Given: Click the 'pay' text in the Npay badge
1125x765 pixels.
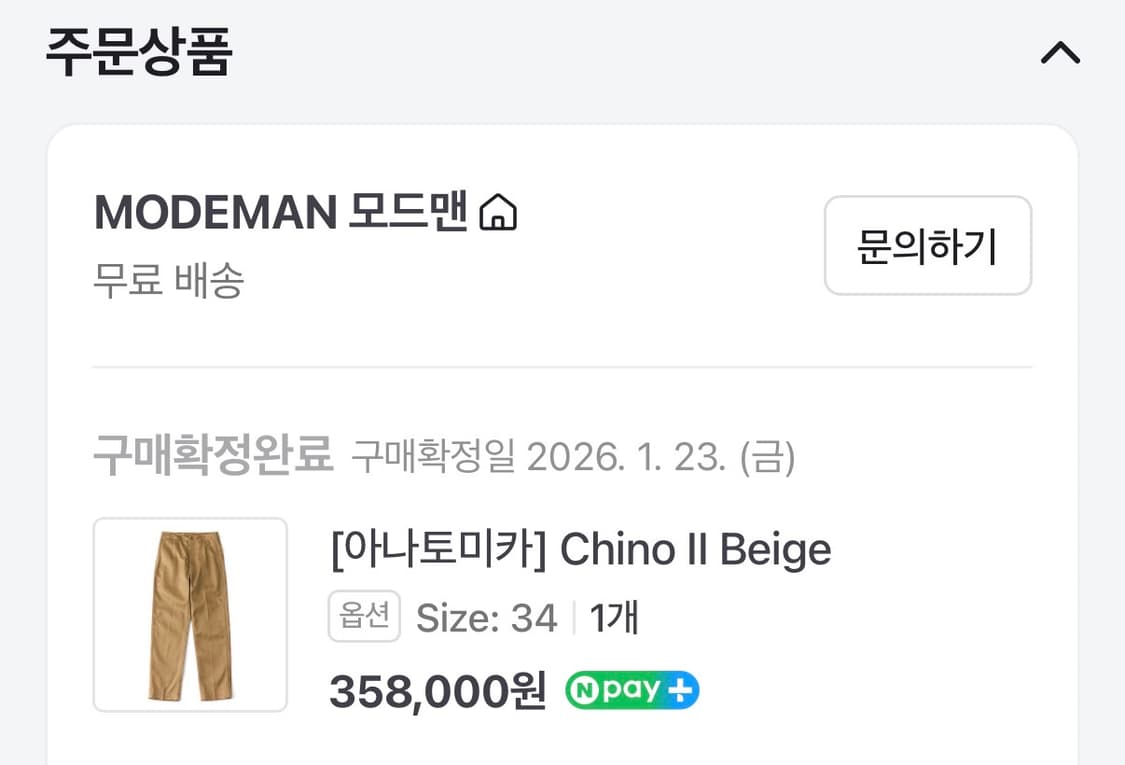Looking at the screenshot, I should point(632,690).
